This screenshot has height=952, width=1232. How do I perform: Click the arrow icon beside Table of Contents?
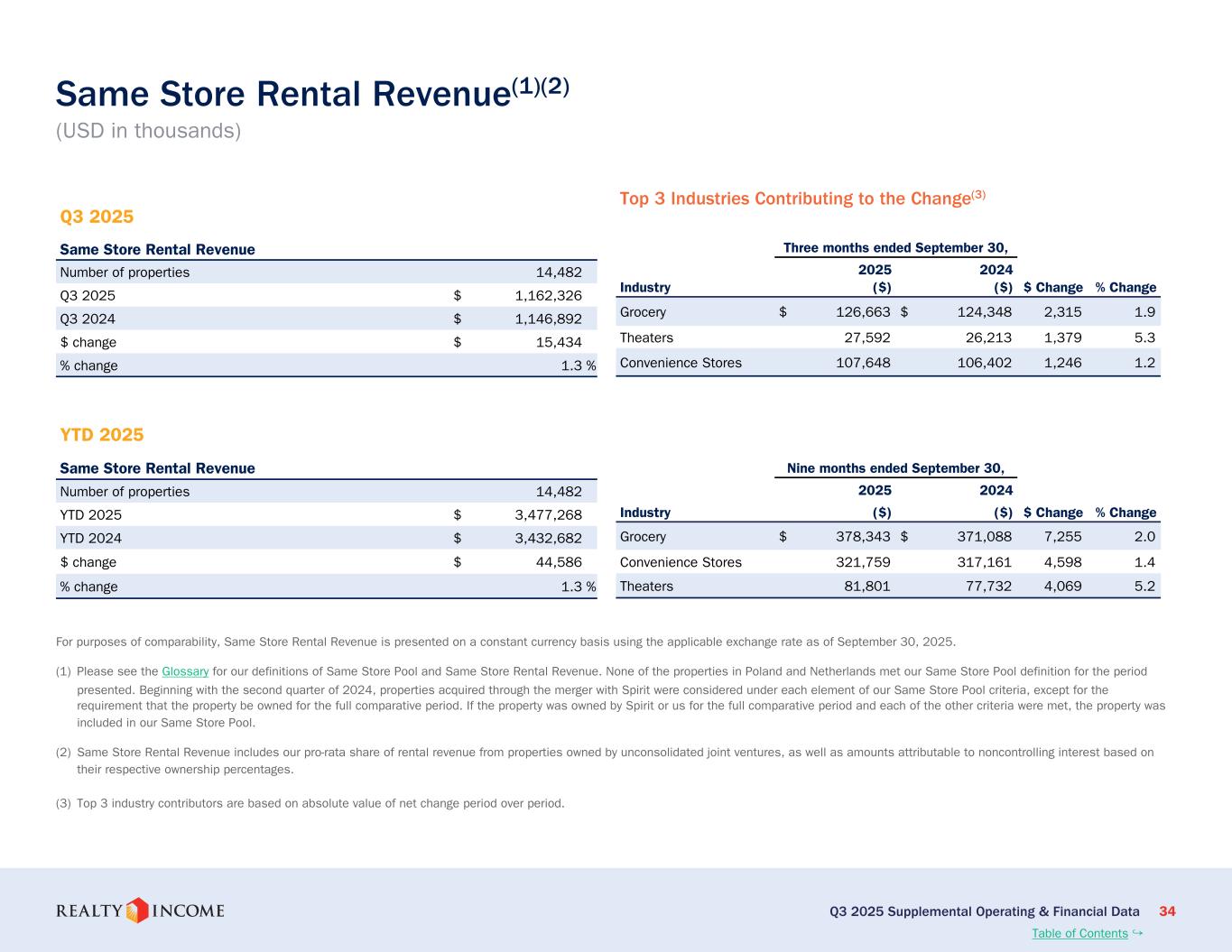point(1137,932)
